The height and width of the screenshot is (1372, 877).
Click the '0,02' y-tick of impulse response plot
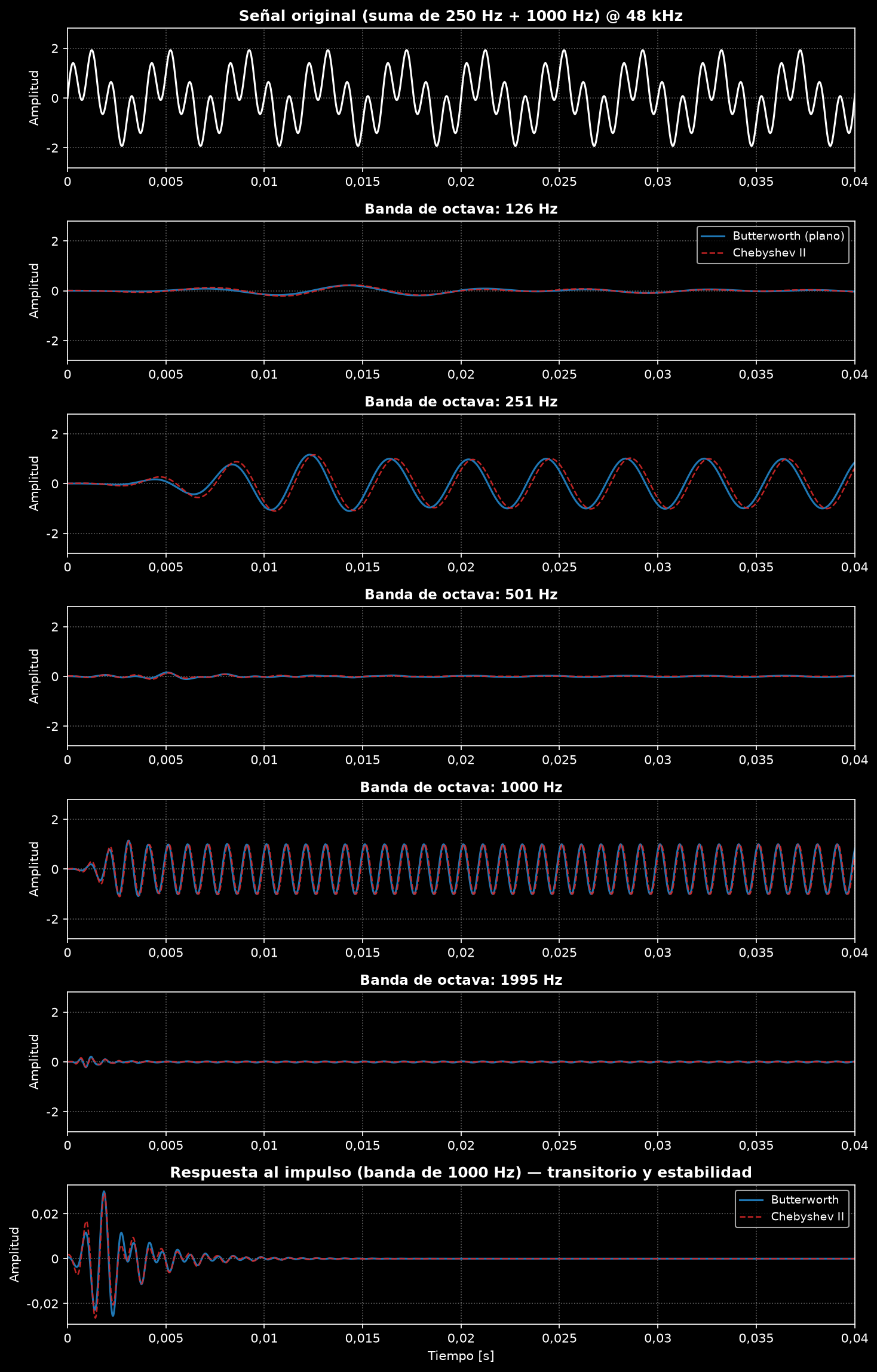tap(47, 1214)
